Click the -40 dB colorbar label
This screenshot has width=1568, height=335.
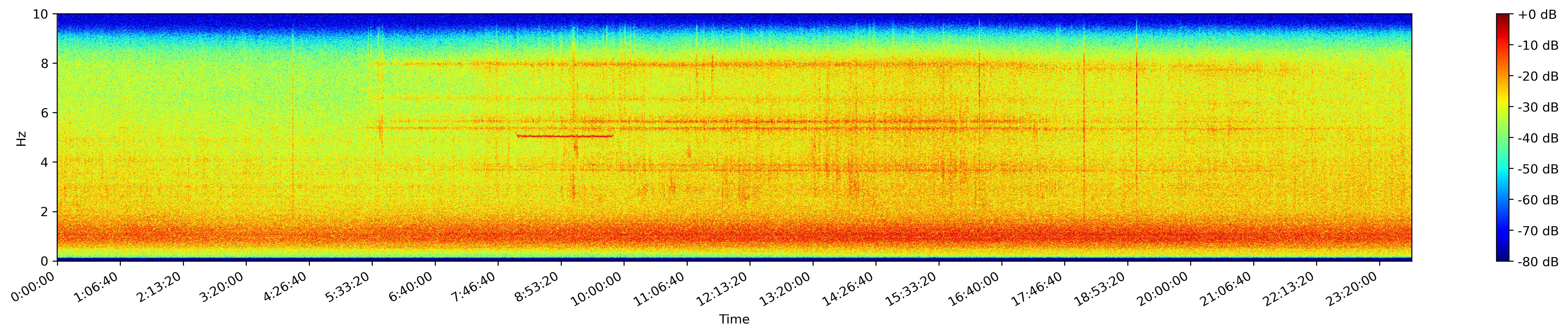[1538, 138]
